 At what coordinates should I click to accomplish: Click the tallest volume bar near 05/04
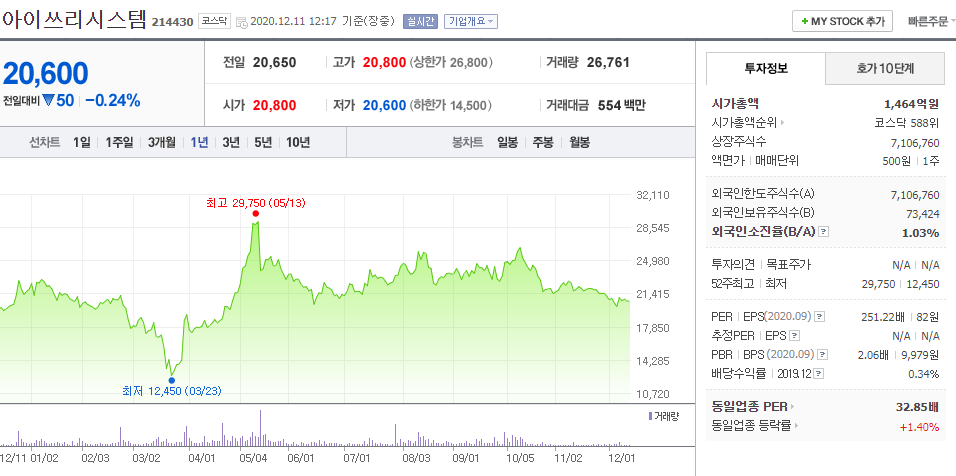click(x=260, y=428)
